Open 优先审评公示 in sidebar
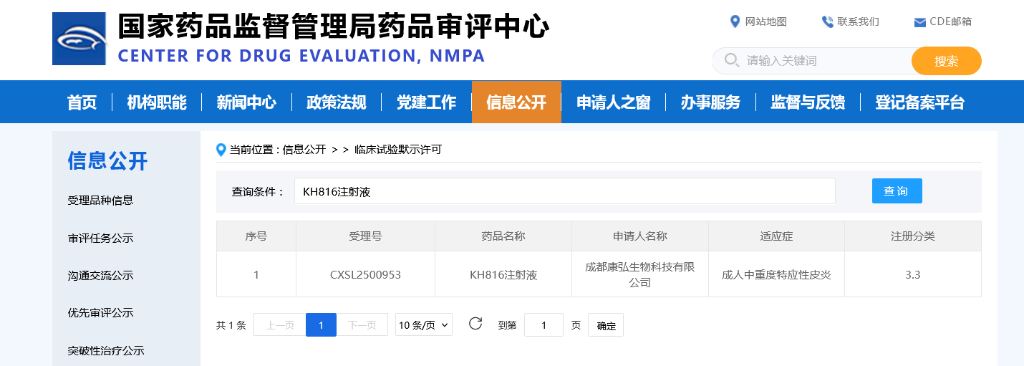1024x366 pixels. tap(100, 313)
